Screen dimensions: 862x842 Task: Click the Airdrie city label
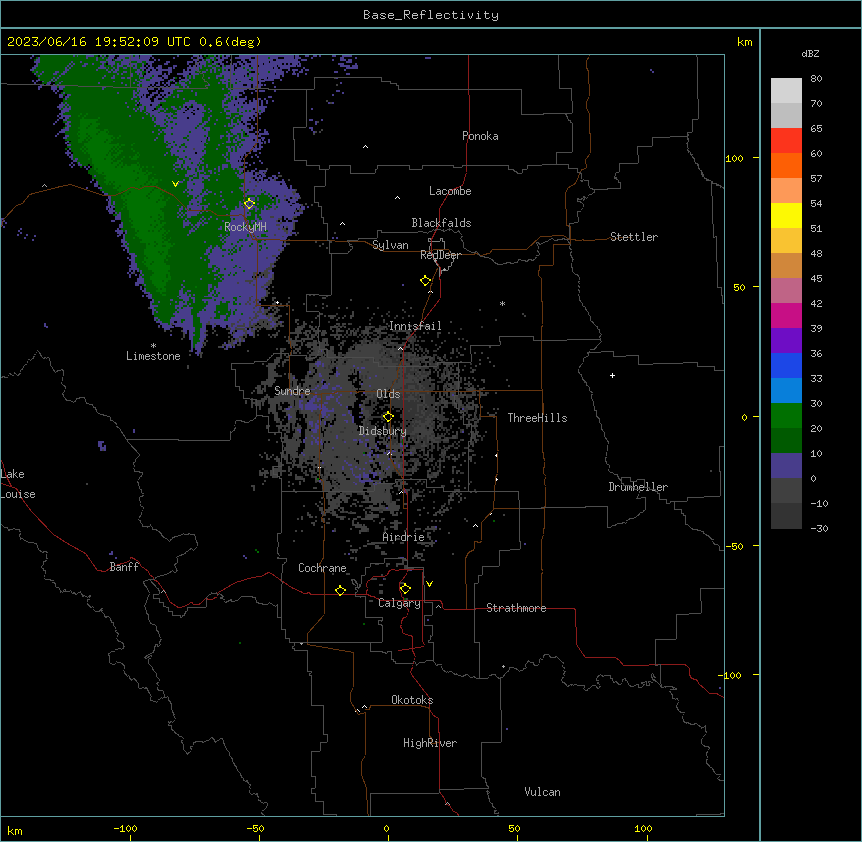pyautogui.click(x=404, y=537)
